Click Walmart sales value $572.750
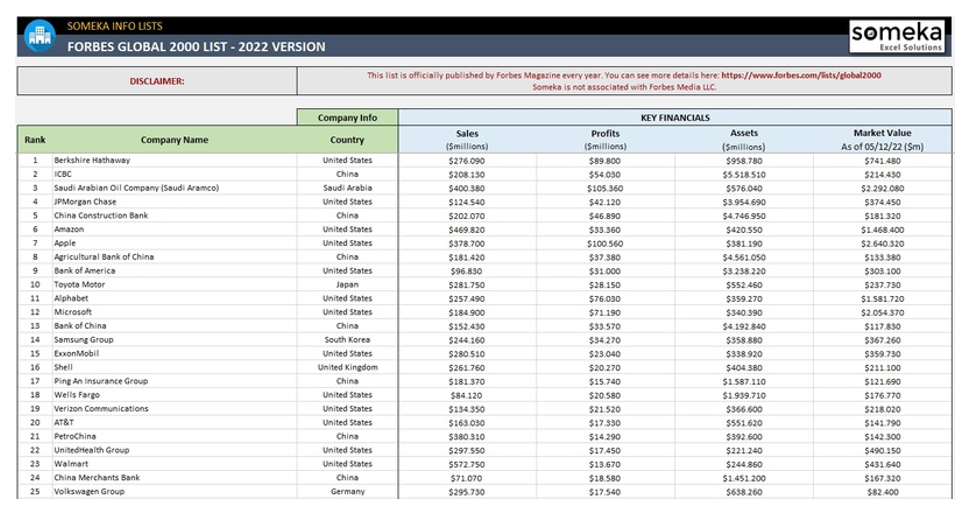Viewport: 965px width, 518px height. (466, 464)
